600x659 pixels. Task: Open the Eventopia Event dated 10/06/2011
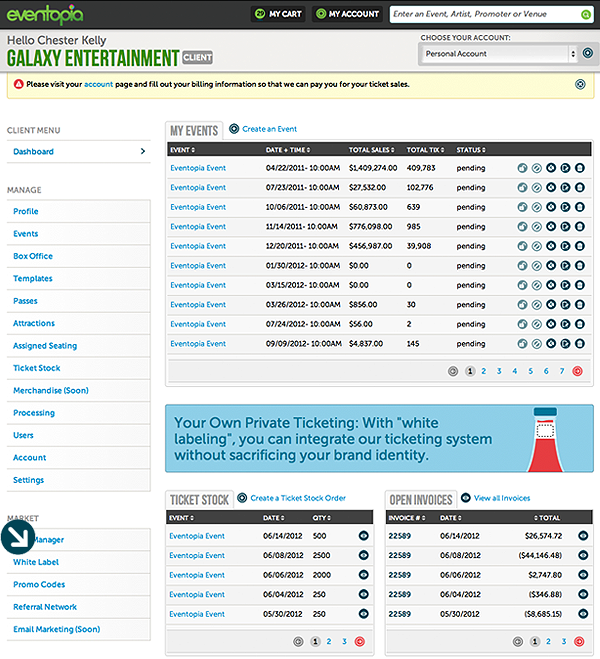click(198, 207)
